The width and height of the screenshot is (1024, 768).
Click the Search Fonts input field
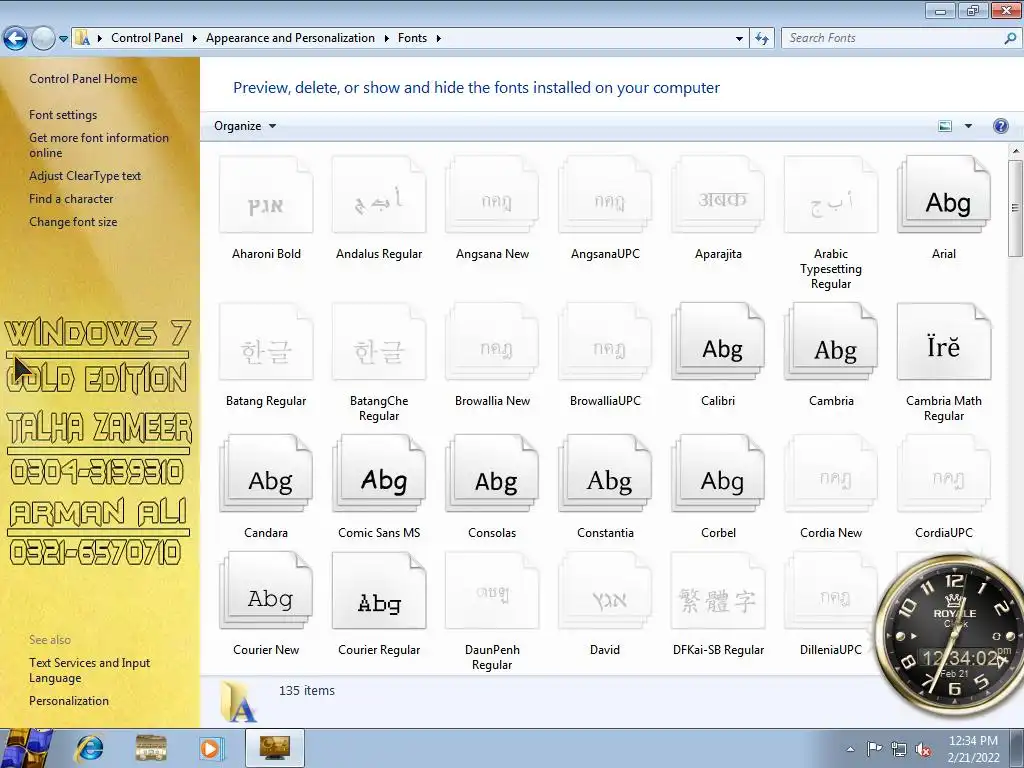893,38
